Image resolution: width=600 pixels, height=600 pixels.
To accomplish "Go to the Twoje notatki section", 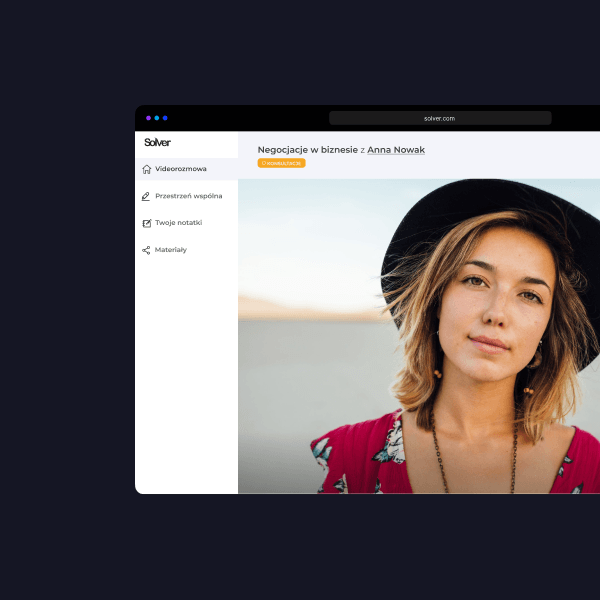I will (x=178, y=223).
